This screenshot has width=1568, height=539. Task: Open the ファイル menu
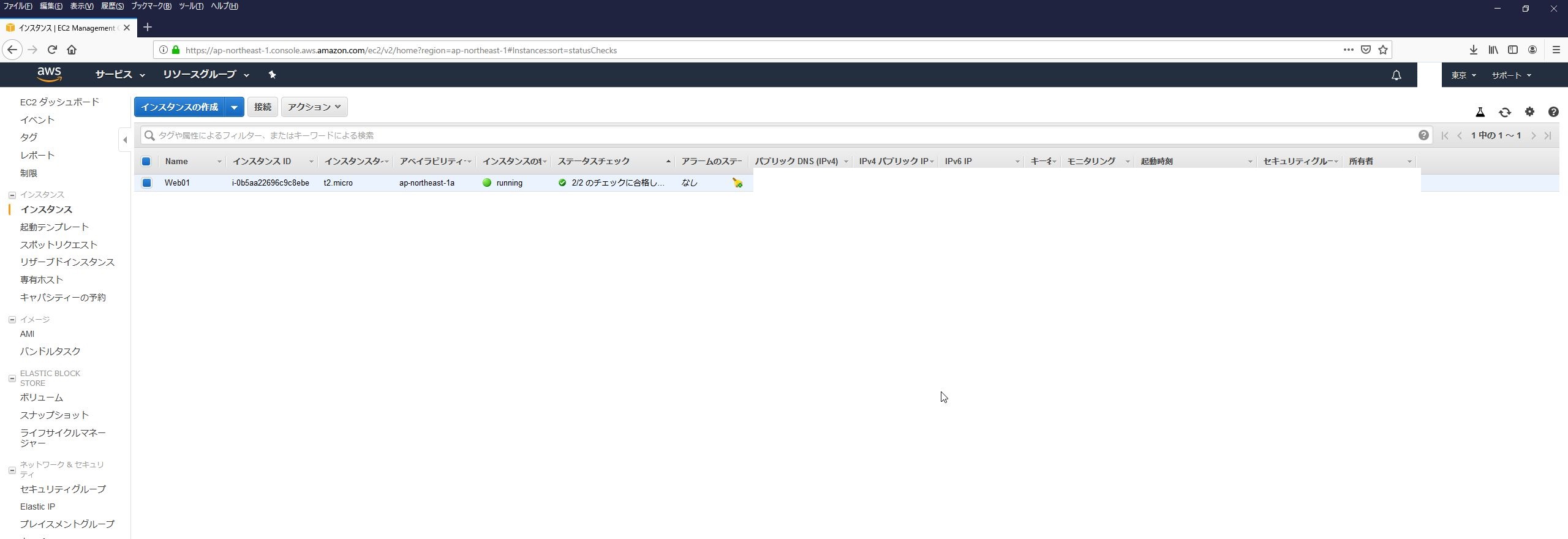click(x=18, y=6)
